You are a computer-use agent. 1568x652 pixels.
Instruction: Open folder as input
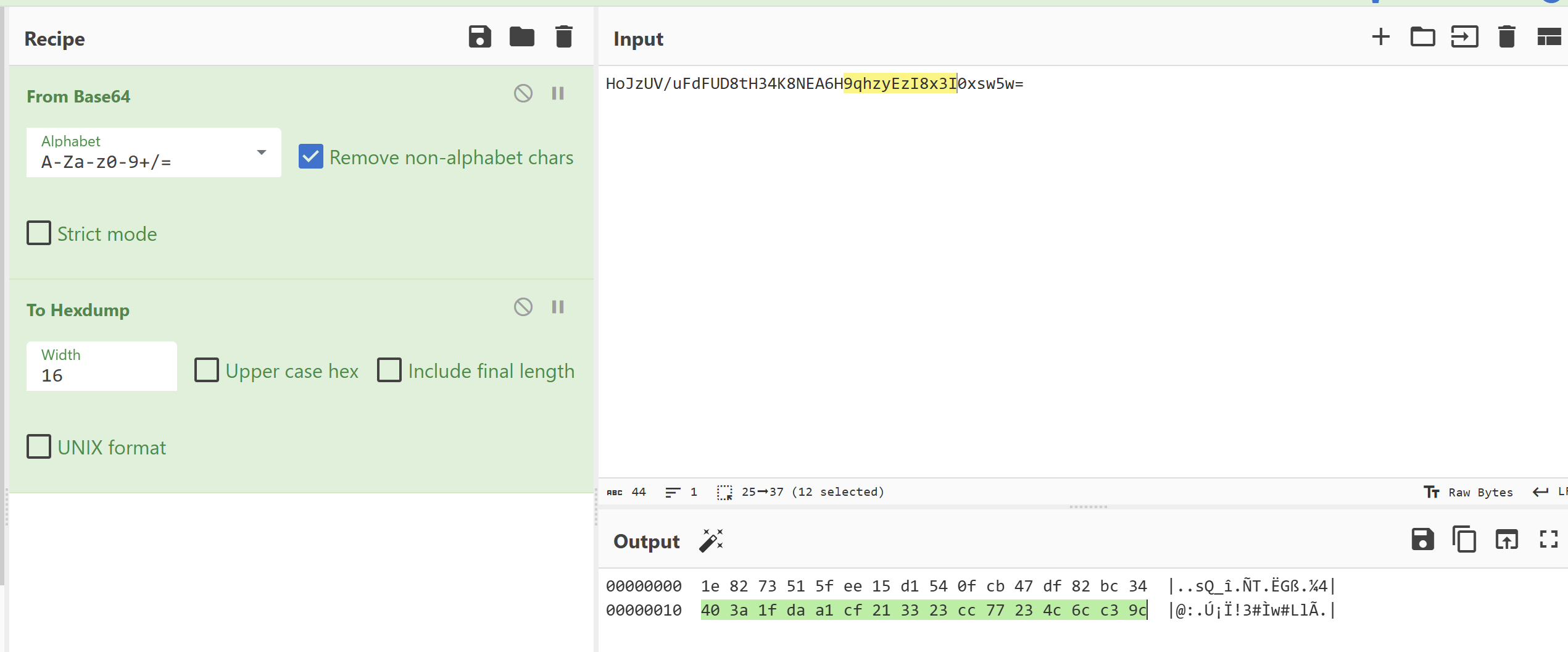1422,37
